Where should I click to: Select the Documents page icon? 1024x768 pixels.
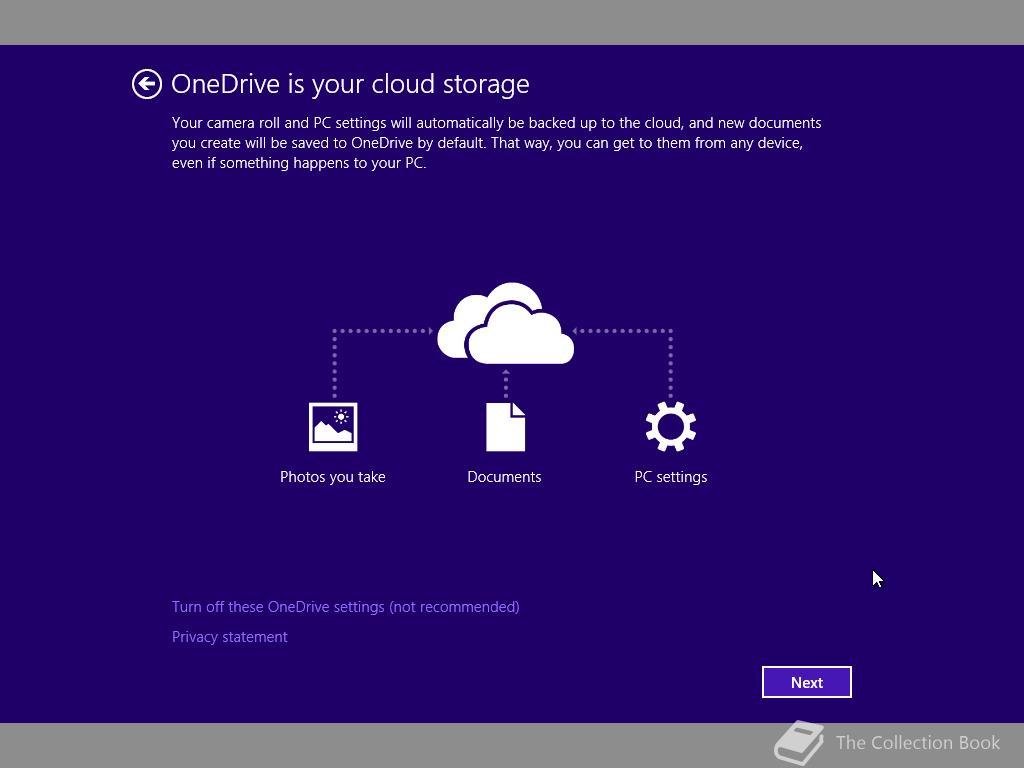click(x=505, y=427)
